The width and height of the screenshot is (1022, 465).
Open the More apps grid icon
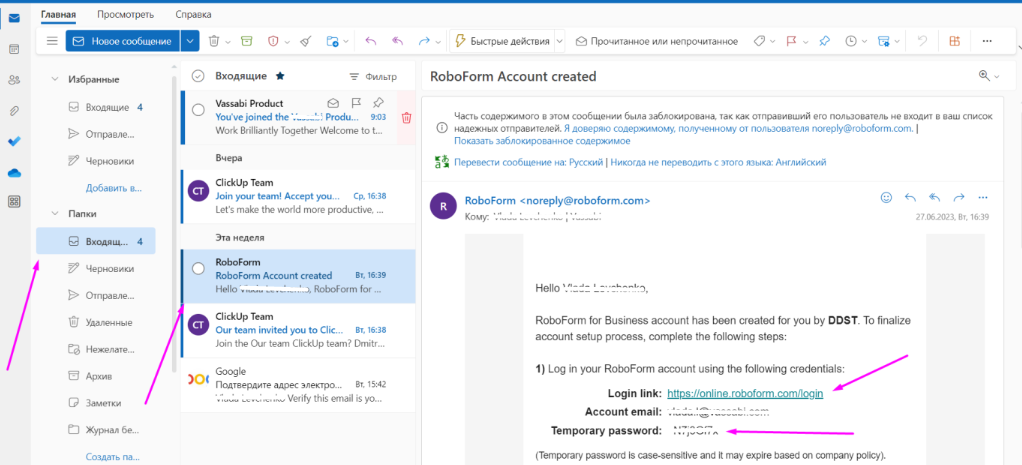point(14,202)
